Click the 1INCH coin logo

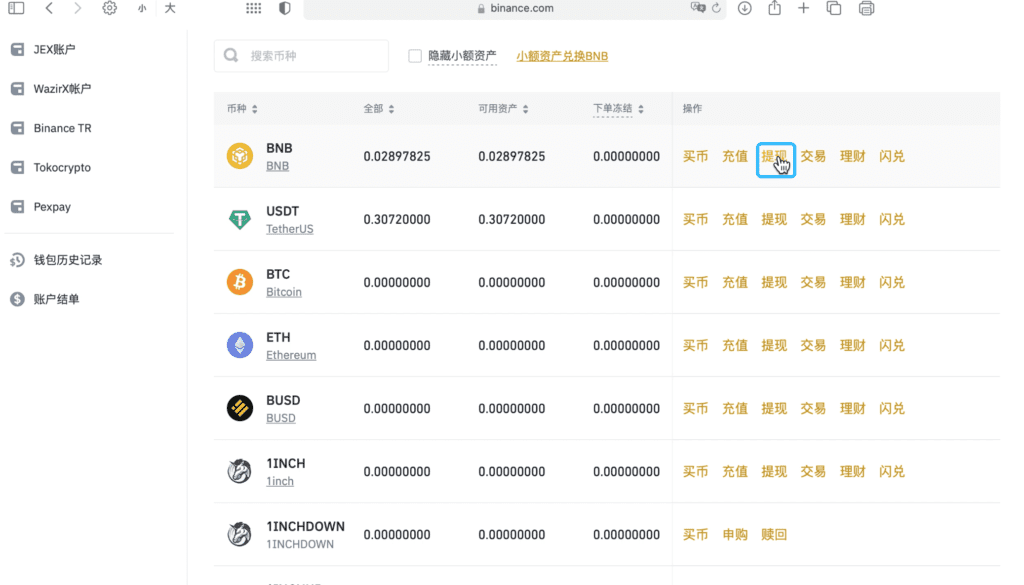[x=240, y=471]
